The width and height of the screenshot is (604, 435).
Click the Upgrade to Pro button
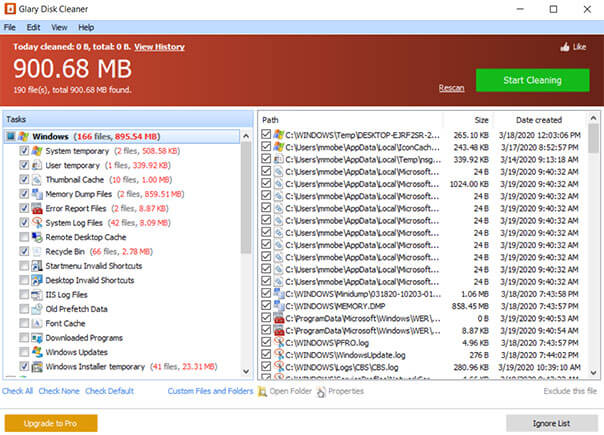point(51,423)
